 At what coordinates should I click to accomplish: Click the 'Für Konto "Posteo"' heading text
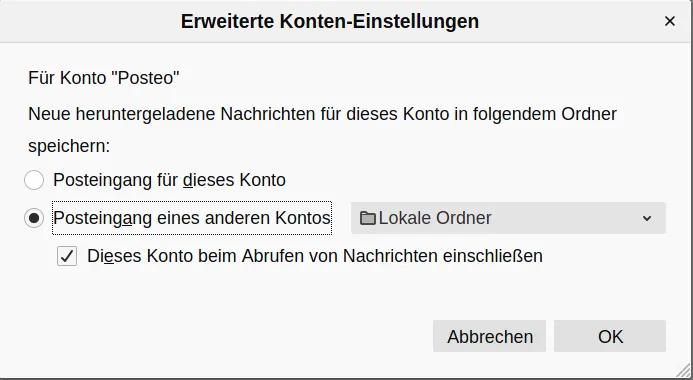(x=104, y=78)
